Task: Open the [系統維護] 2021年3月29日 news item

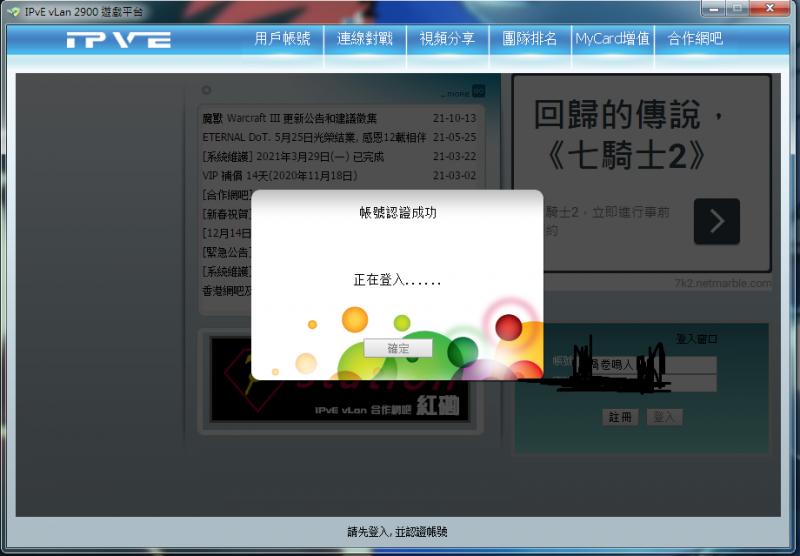Action: coord(293,157)
